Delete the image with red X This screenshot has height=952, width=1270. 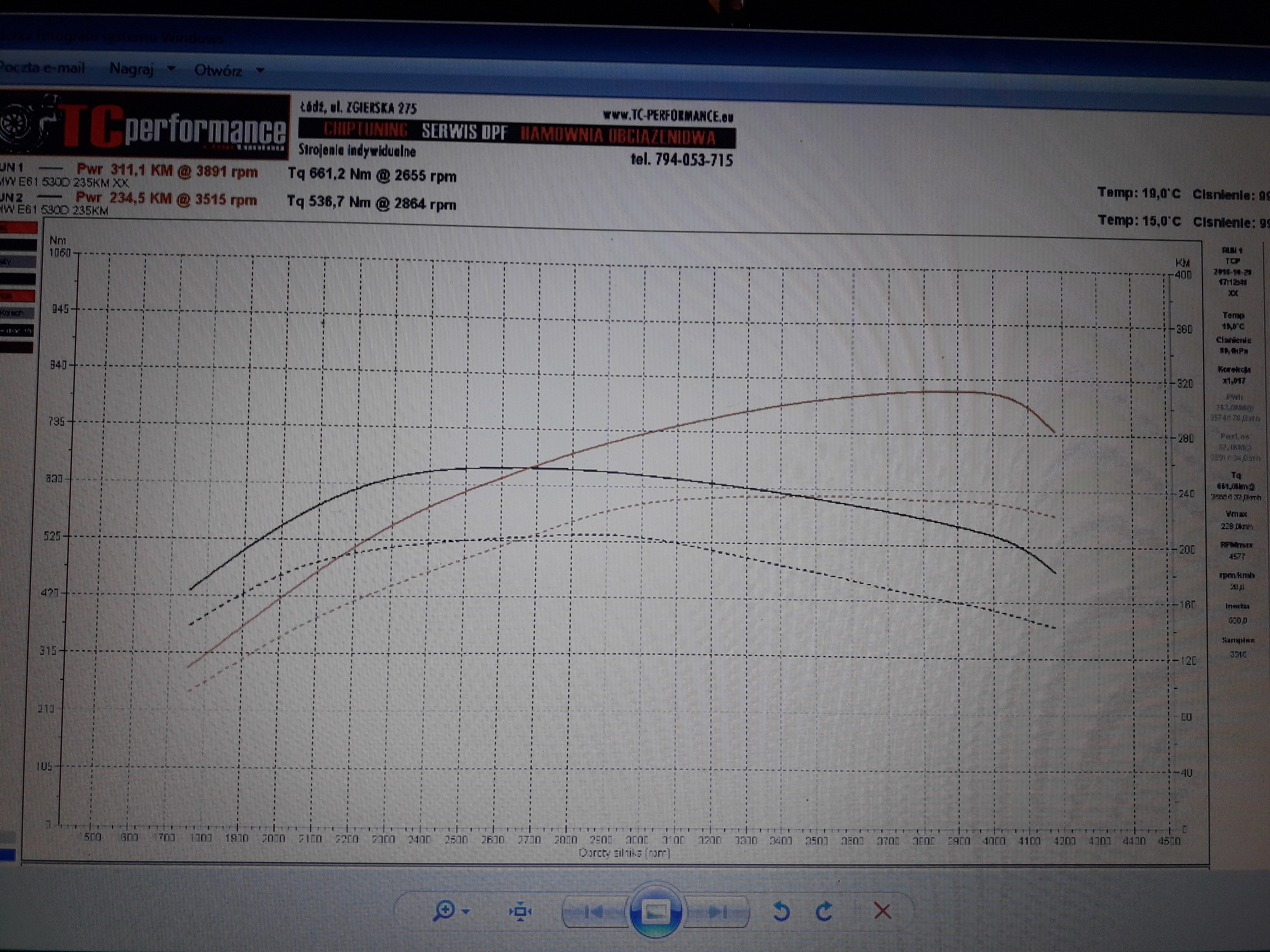tap(882, 911)
